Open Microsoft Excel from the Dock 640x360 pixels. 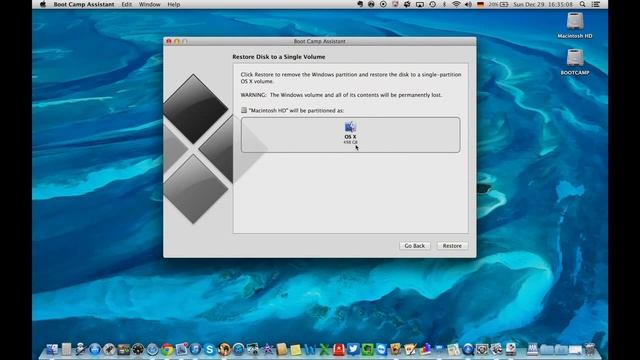pyautogui.click(x=324, y=349)
